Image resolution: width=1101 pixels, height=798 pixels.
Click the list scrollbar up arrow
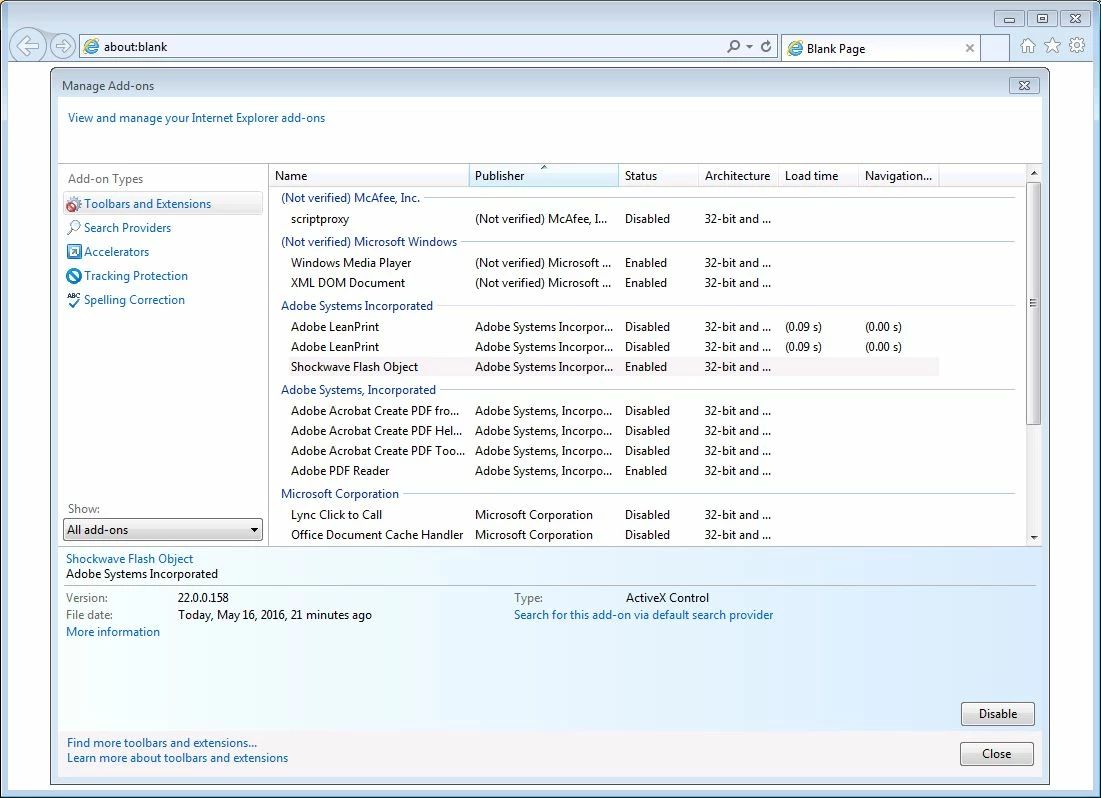(x=1034, y=173)
